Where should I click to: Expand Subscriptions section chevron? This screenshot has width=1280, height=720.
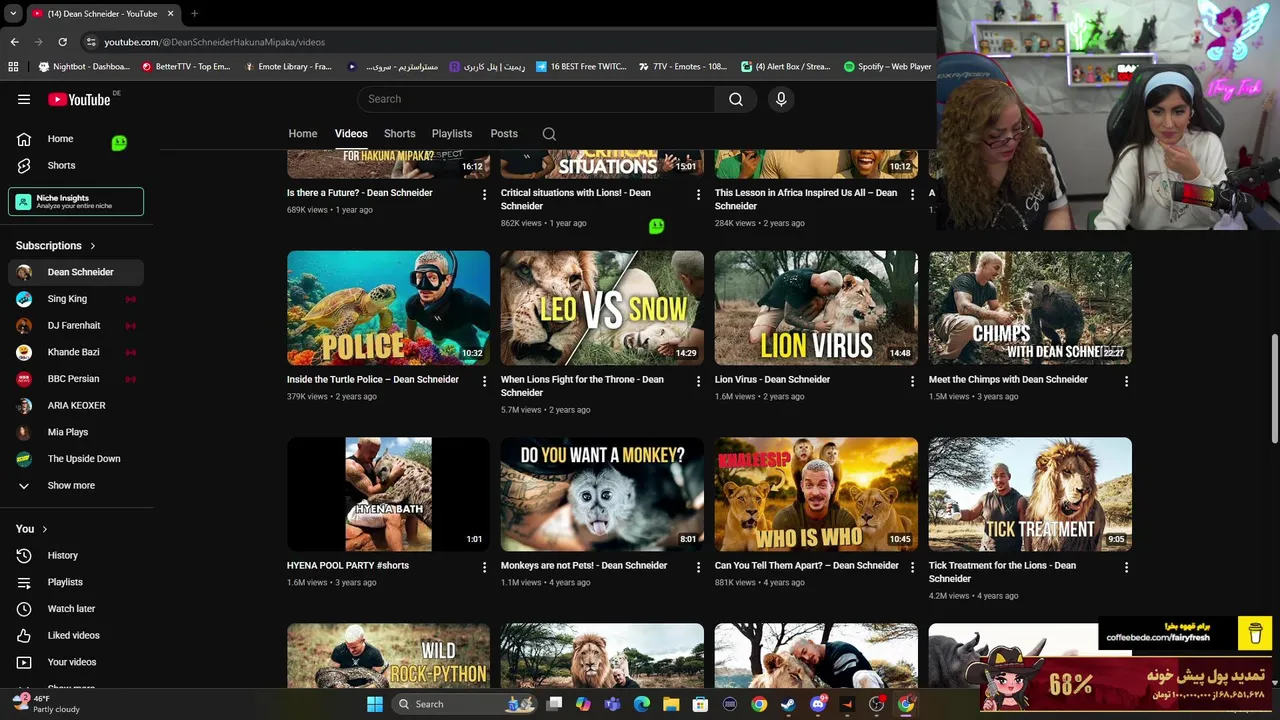coord(93,246)
